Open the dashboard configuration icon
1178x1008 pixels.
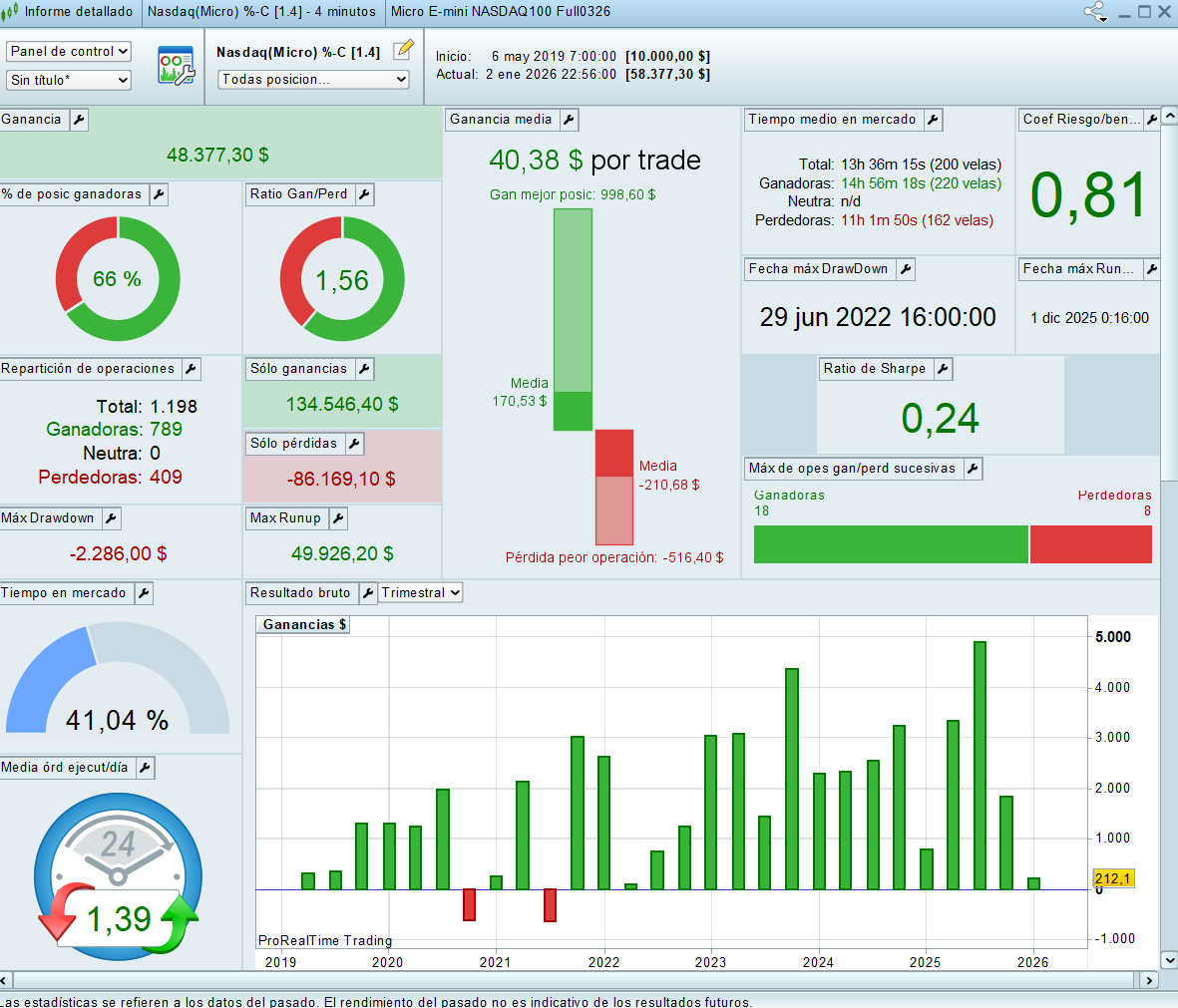pyautogui.click(x=177, y=66)
